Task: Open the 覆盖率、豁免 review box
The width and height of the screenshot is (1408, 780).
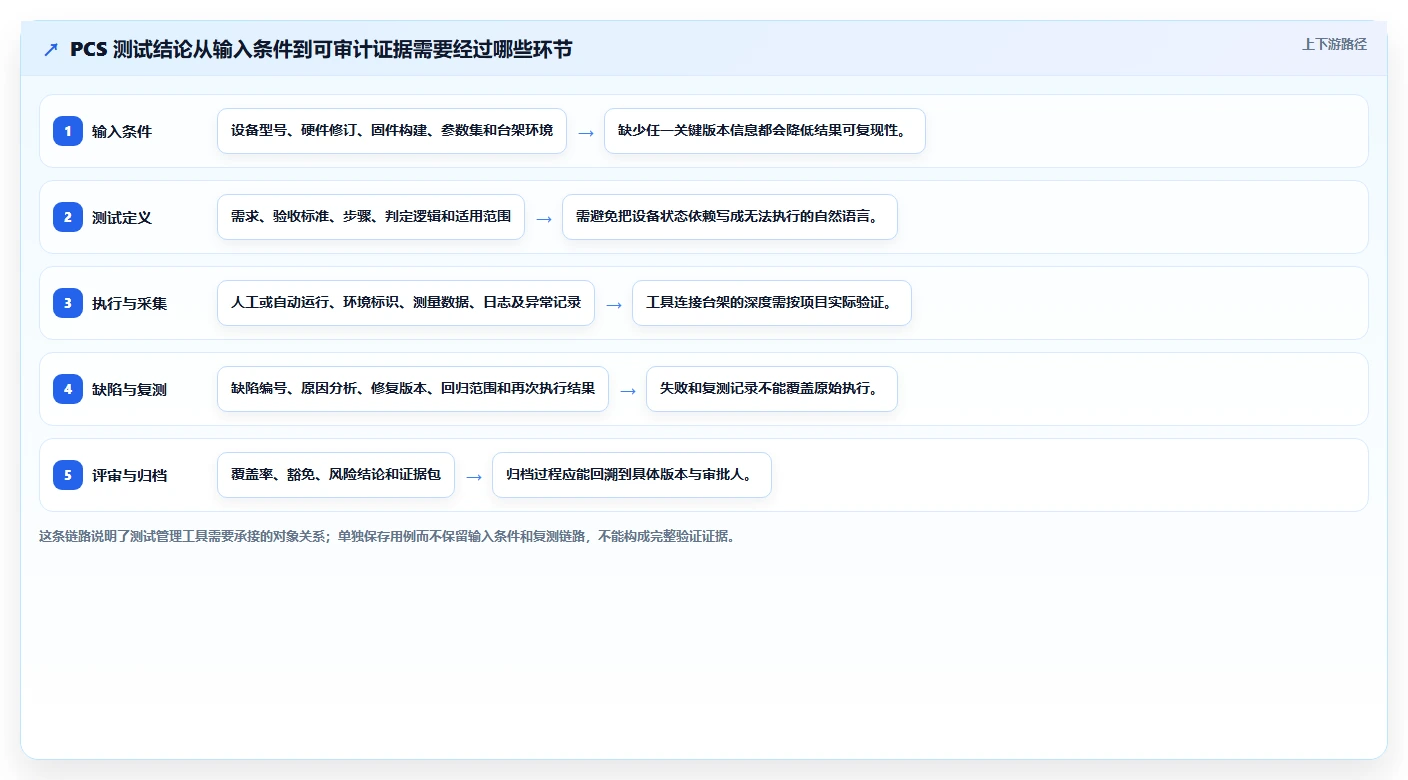Action: click(336, 475)
